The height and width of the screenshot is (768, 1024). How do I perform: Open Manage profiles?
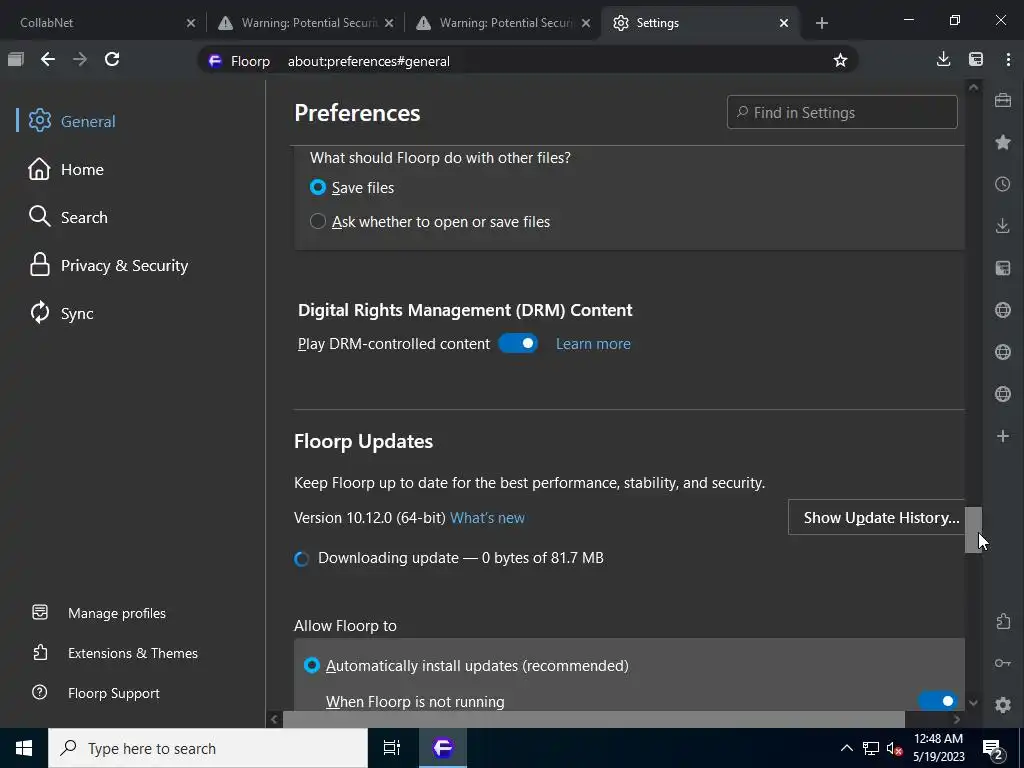pyautogui.click(x=99, y=613)
